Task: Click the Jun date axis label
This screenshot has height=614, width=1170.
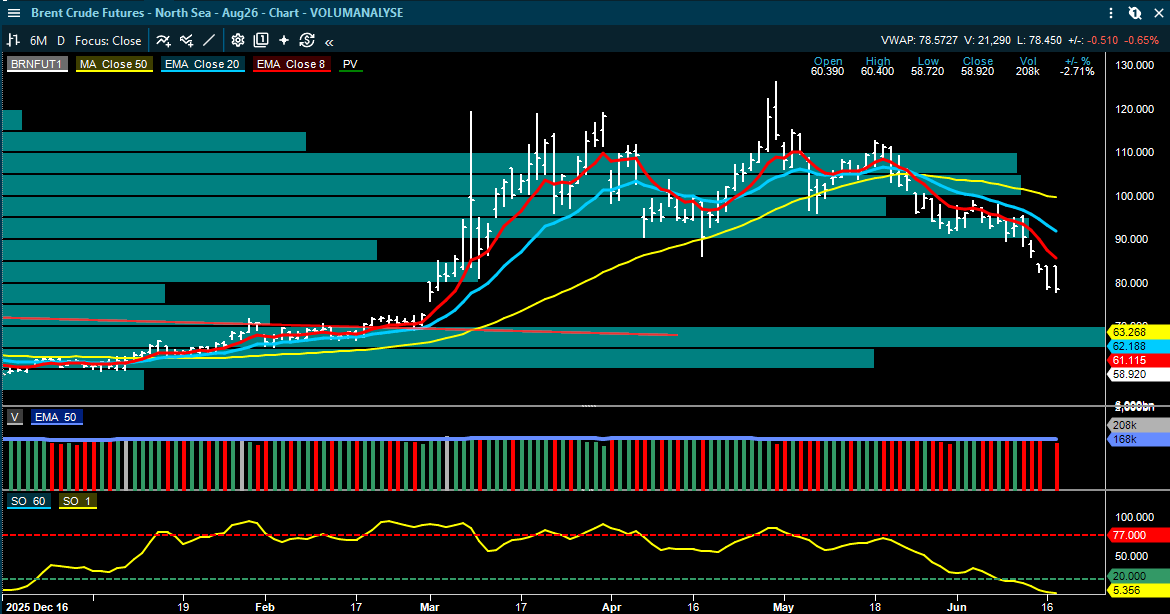Action: click(x=957, y=607)
